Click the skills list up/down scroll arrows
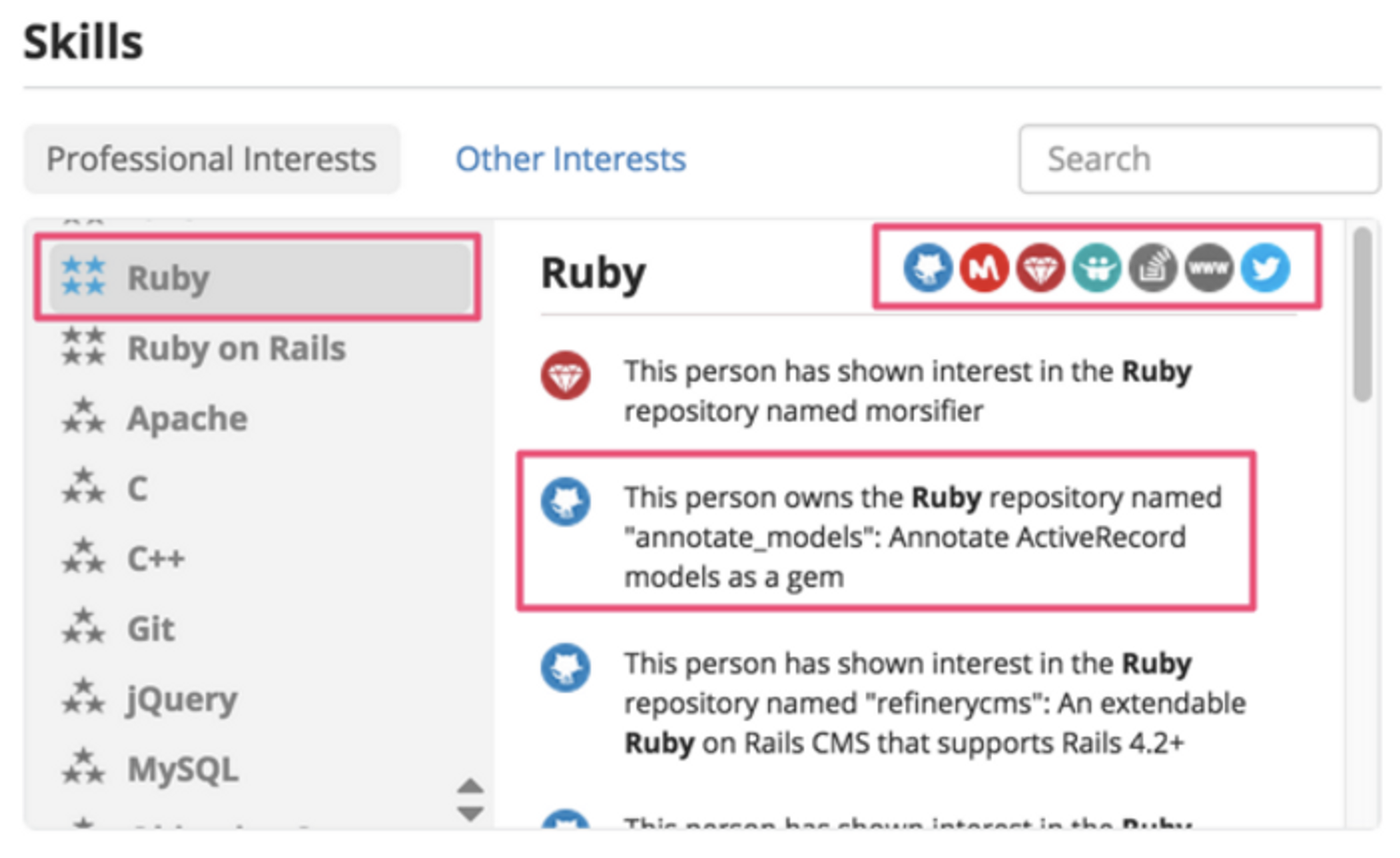Screen dimensions: 1400x858 [470, 799]
